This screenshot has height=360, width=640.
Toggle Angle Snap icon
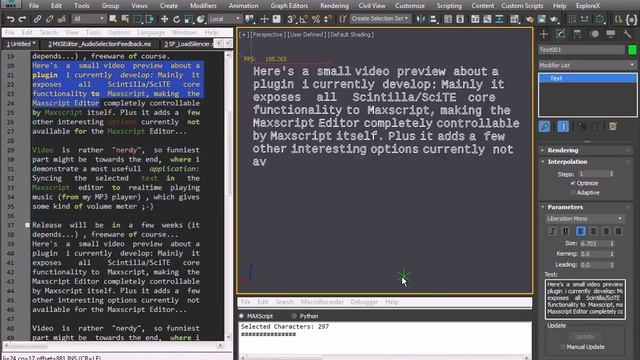point(303,19)
